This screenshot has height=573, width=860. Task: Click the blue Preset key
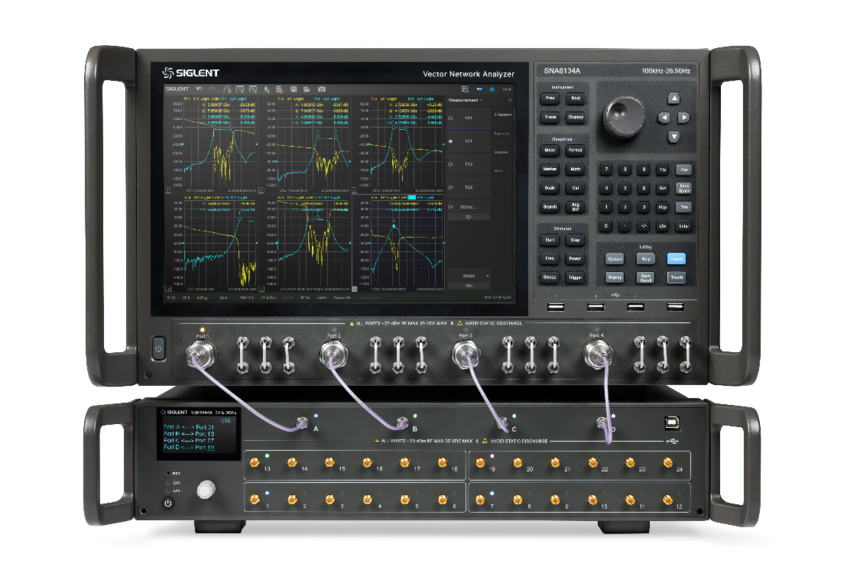pyautogui.click(x=676, y=259)
